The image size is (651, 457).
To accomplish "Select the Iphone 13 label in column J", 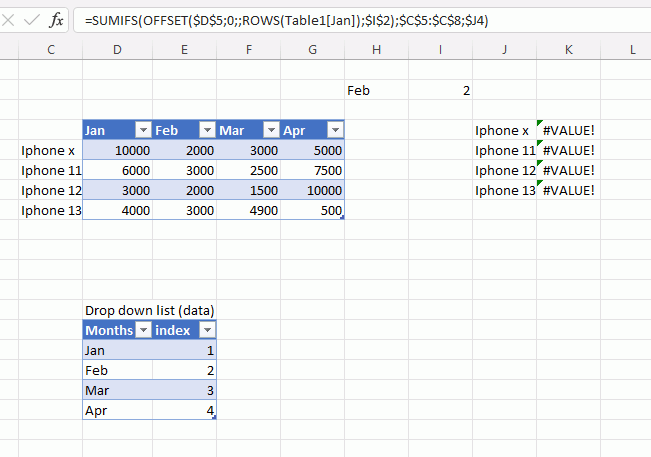I will (x=504, y=190).
